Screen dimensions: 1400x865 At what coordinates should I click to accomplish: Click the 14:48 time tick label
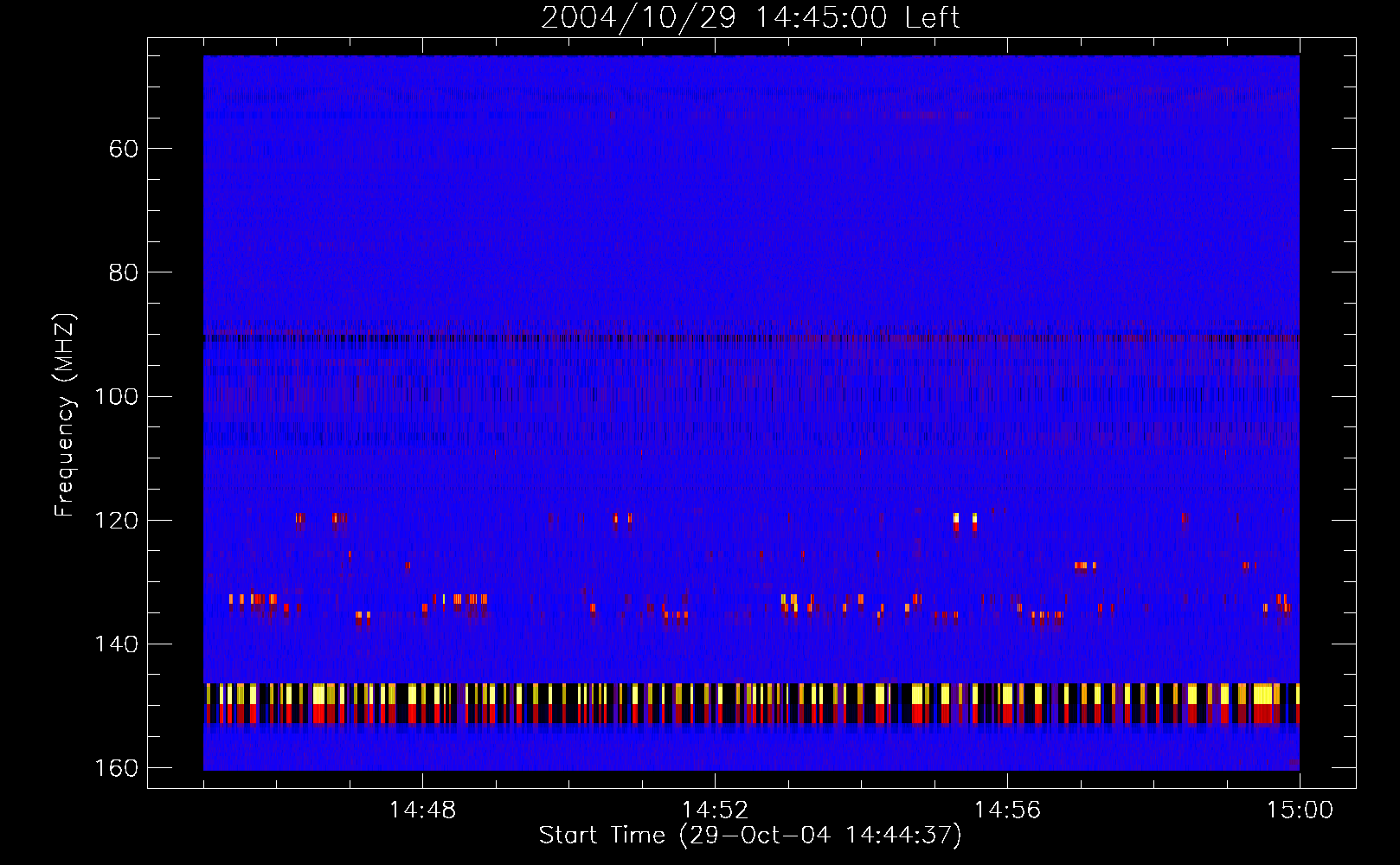click(x=422, y=810)
